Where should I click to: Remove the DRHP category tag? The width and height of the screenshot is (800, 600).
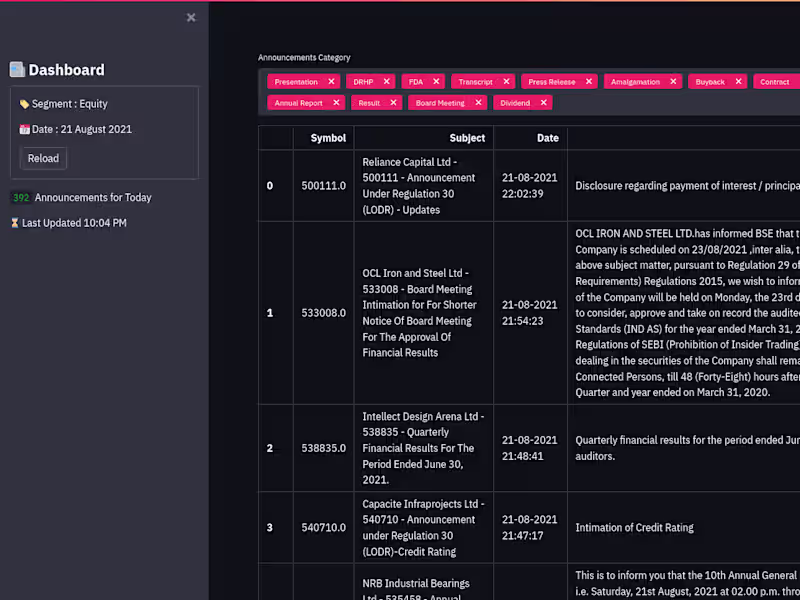coord(386,82)
